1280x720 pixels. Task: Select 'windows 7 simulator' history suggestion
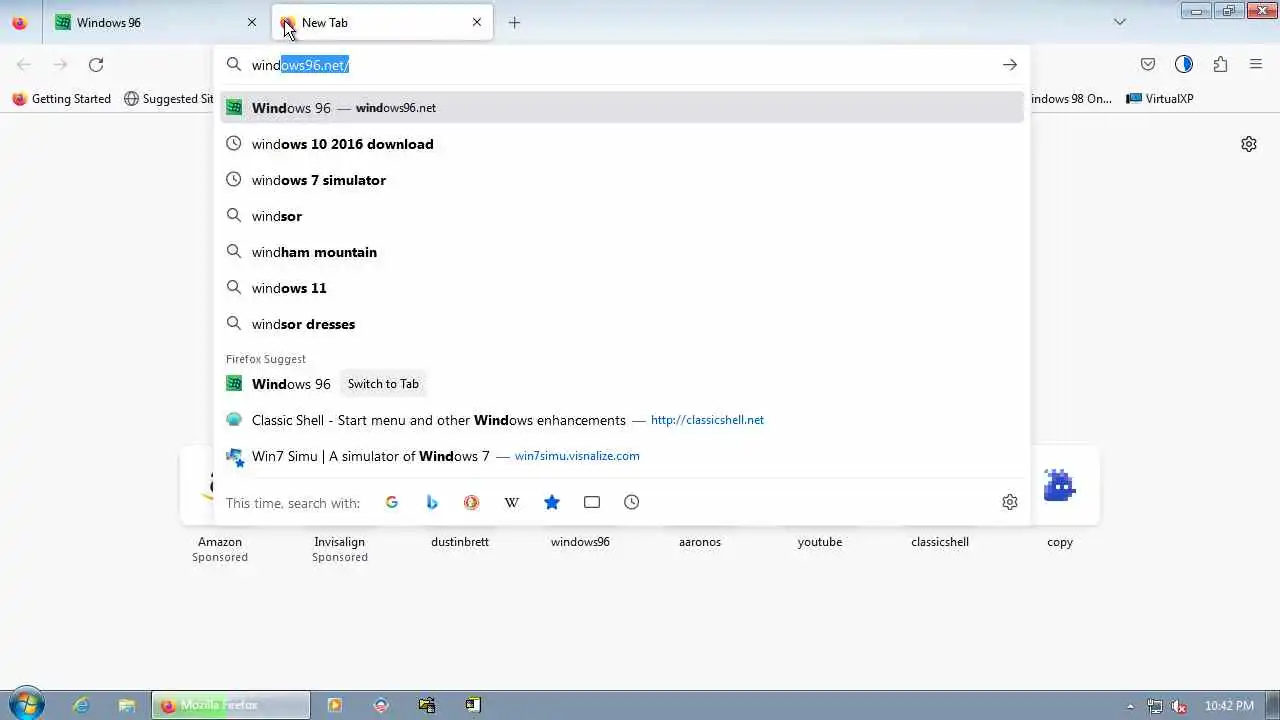(x=622, y=180)
